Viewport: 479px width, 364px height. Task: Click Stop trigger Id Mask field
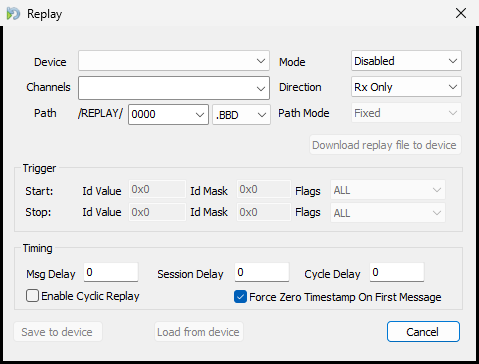(264, 212)
